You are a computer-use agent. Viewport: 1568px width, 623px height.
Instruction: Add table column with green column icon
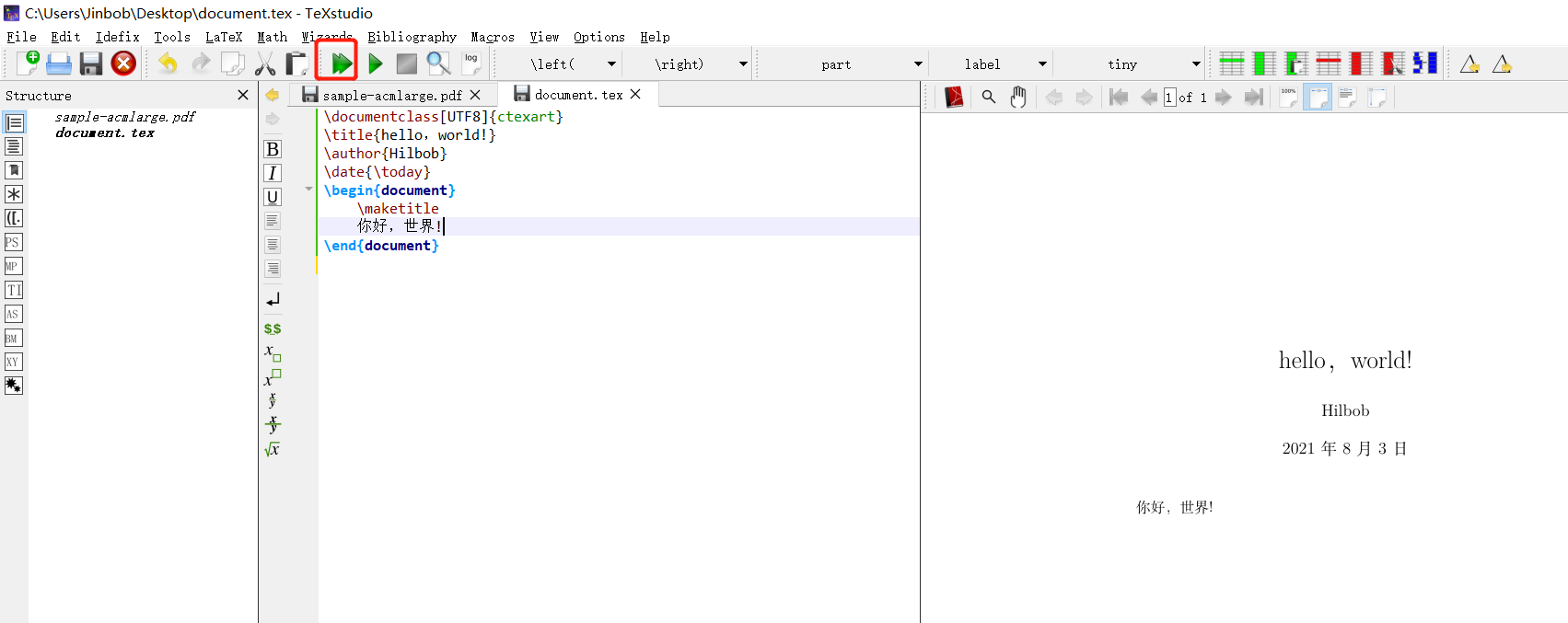tap(1264, 63)
